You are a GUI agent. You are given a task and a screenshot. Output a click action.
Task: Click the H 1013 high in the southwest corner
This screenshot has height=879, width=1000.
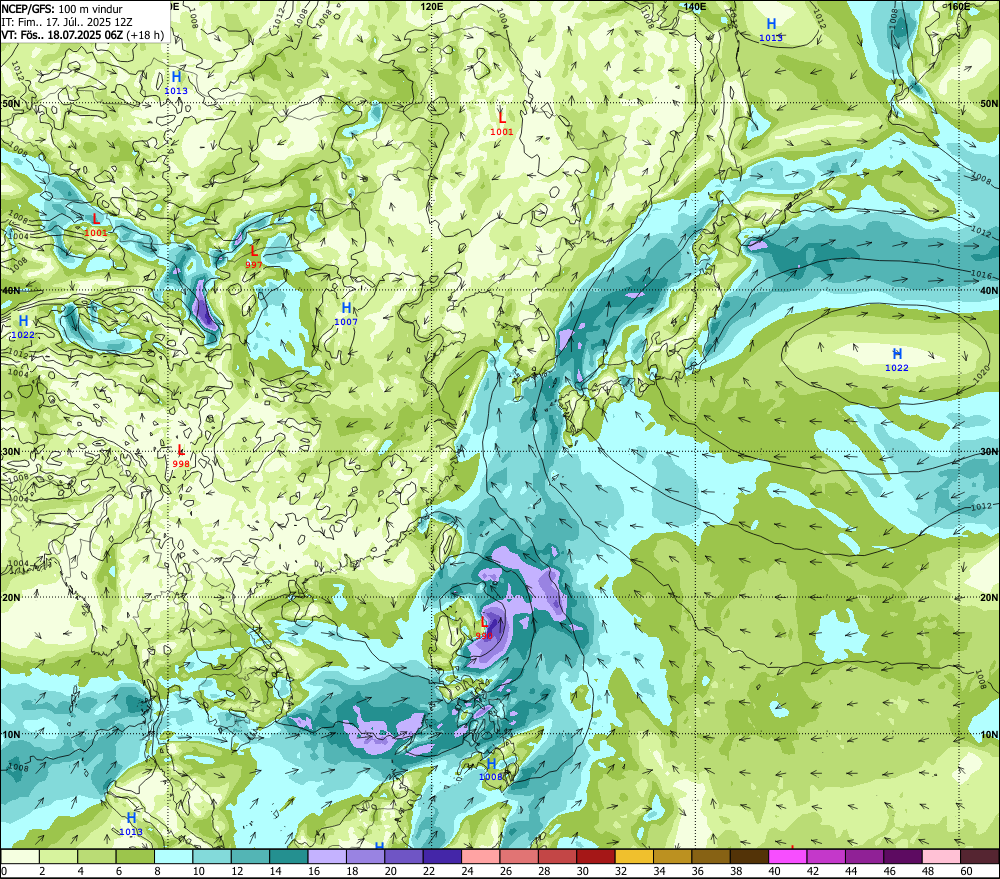tap(131, 824)
